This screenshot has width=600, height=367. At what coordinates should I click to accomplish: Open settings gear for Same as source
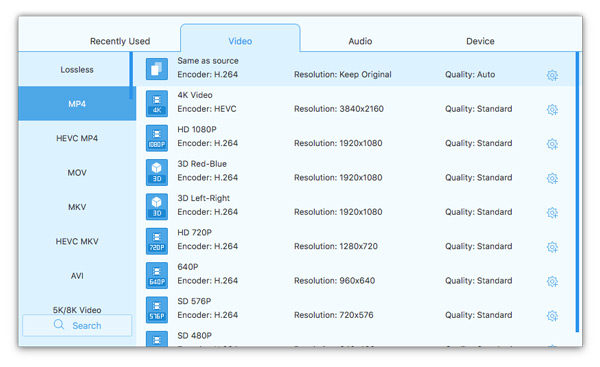click(552, 75)
